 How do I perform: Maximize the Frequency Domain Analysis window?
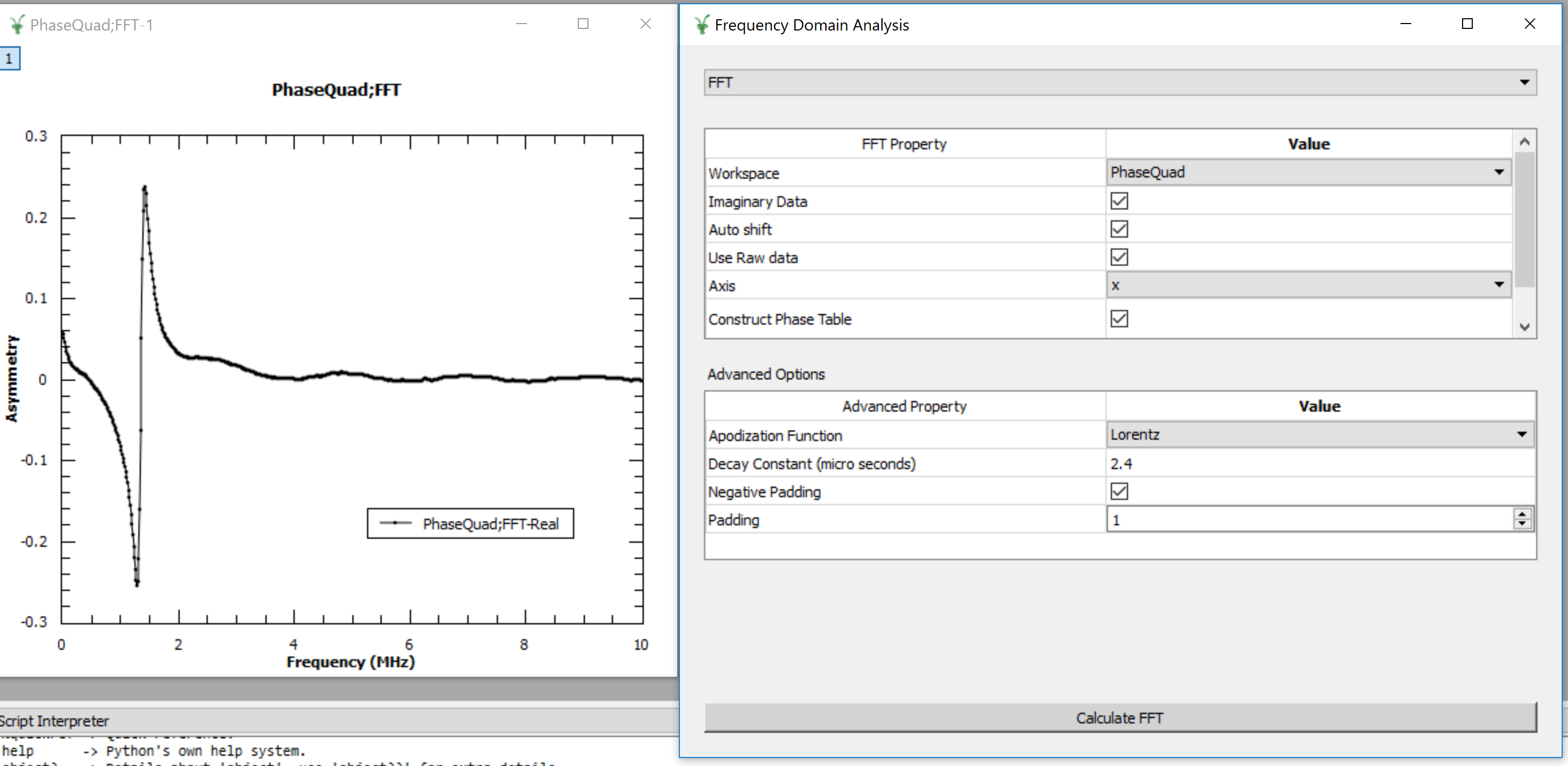pyautogui.click(x=1467, y=24)
